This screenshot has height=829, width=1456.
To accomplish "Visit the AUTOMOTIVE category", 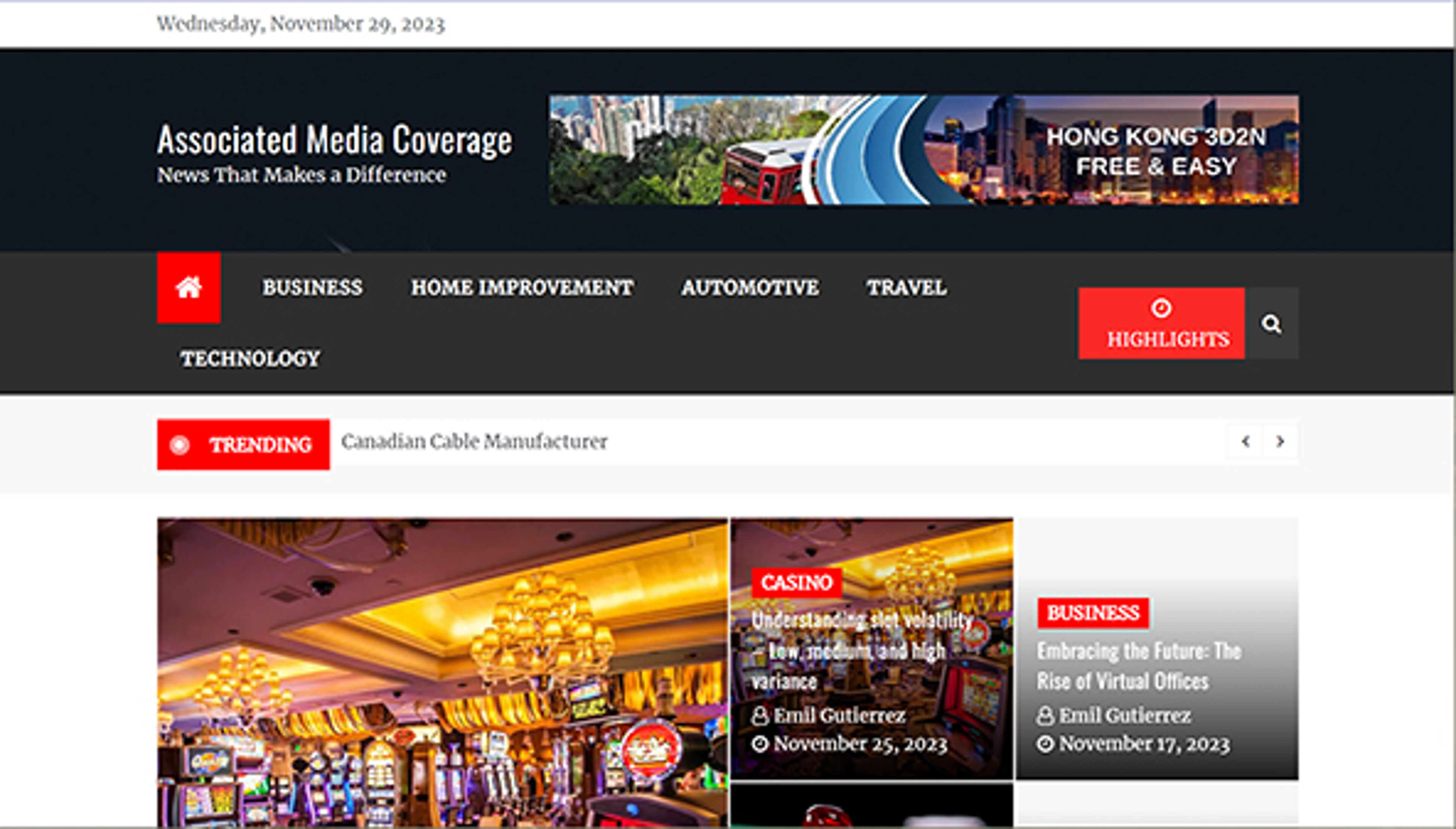I will click(750, 287).
